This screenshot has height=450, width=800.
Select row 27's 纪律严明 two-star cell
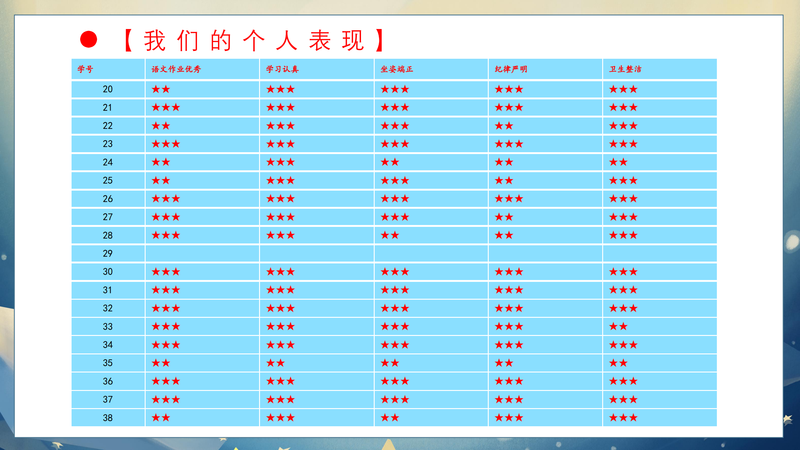545,217
